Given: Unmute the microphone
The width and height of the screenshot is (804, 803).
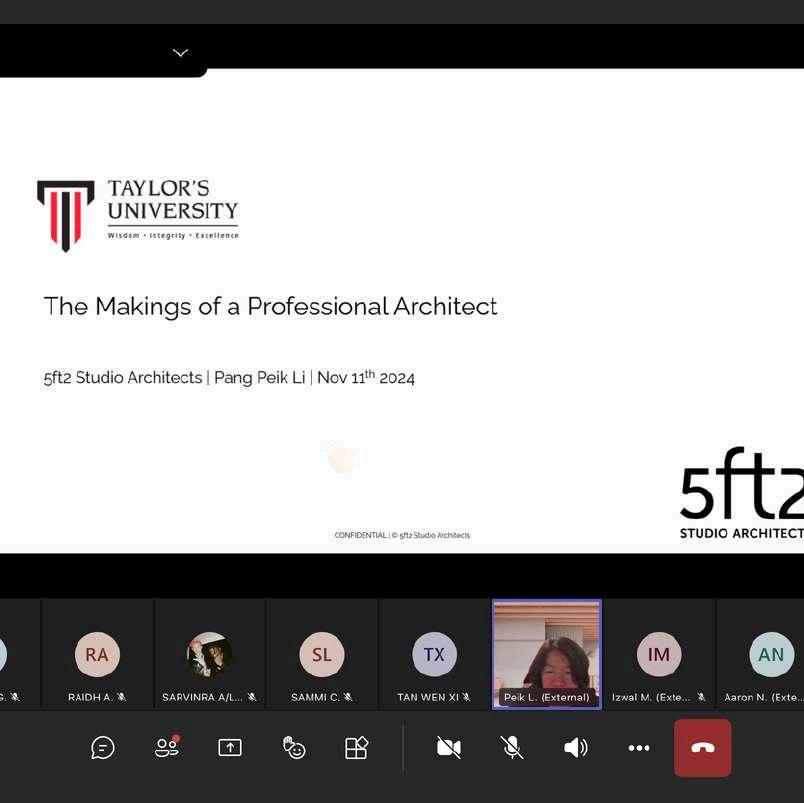Looking at the screenshot, I should coord(512,748).
